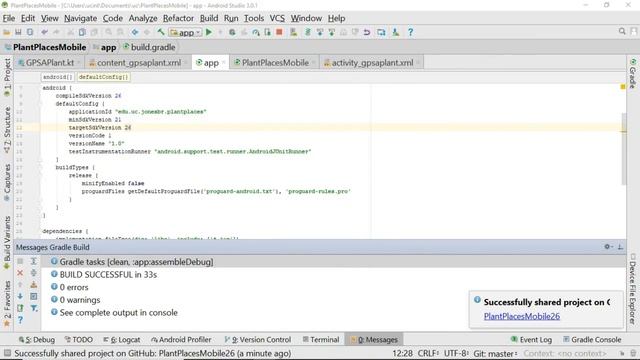Image resolution: width=640 pixels, height=360 pixels.
Task: Open the Android Profiler tab
Action: pos(181,340)
